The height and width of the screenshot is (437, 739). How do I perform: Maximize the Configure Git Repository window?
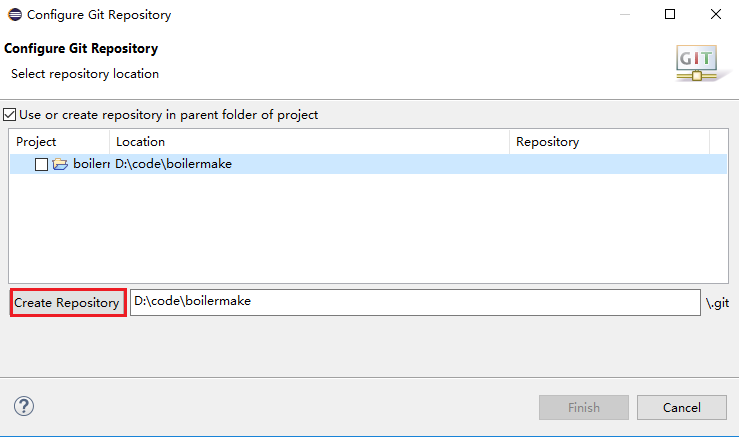pos(669,15)
